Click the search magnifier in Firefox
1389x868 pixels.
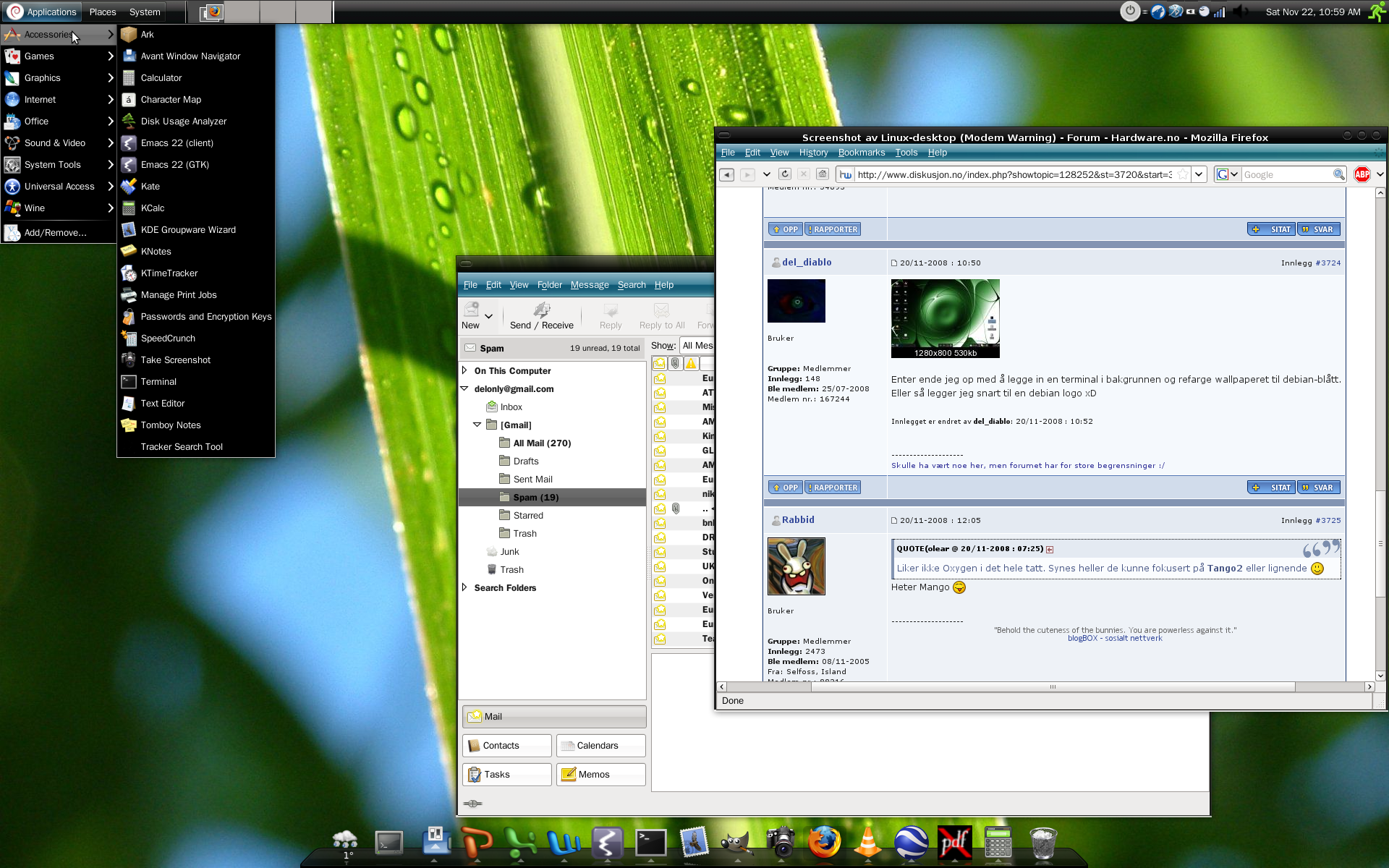pos(1339,174)
